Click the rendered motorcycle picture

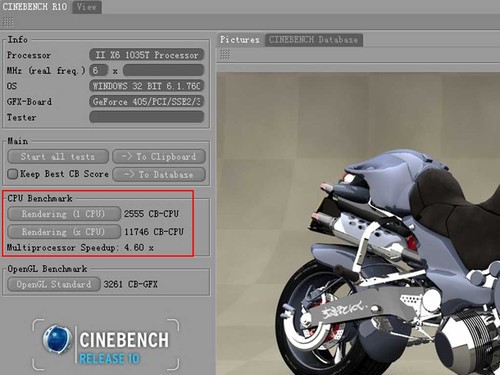(358, 223)
